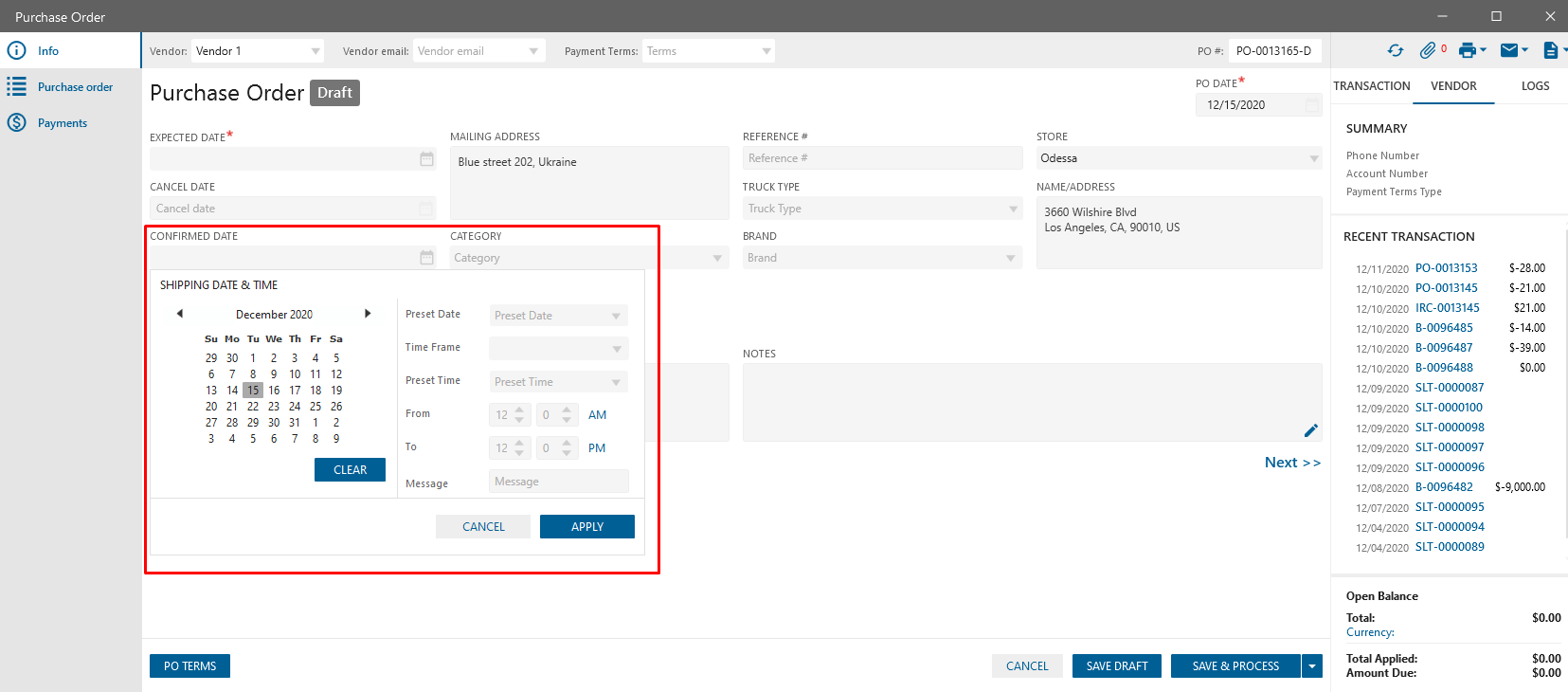Expand the Store dropdown showing Odessa
Image resolution: width=1568 pixels, height=692 pixels.
[1313, 158]
